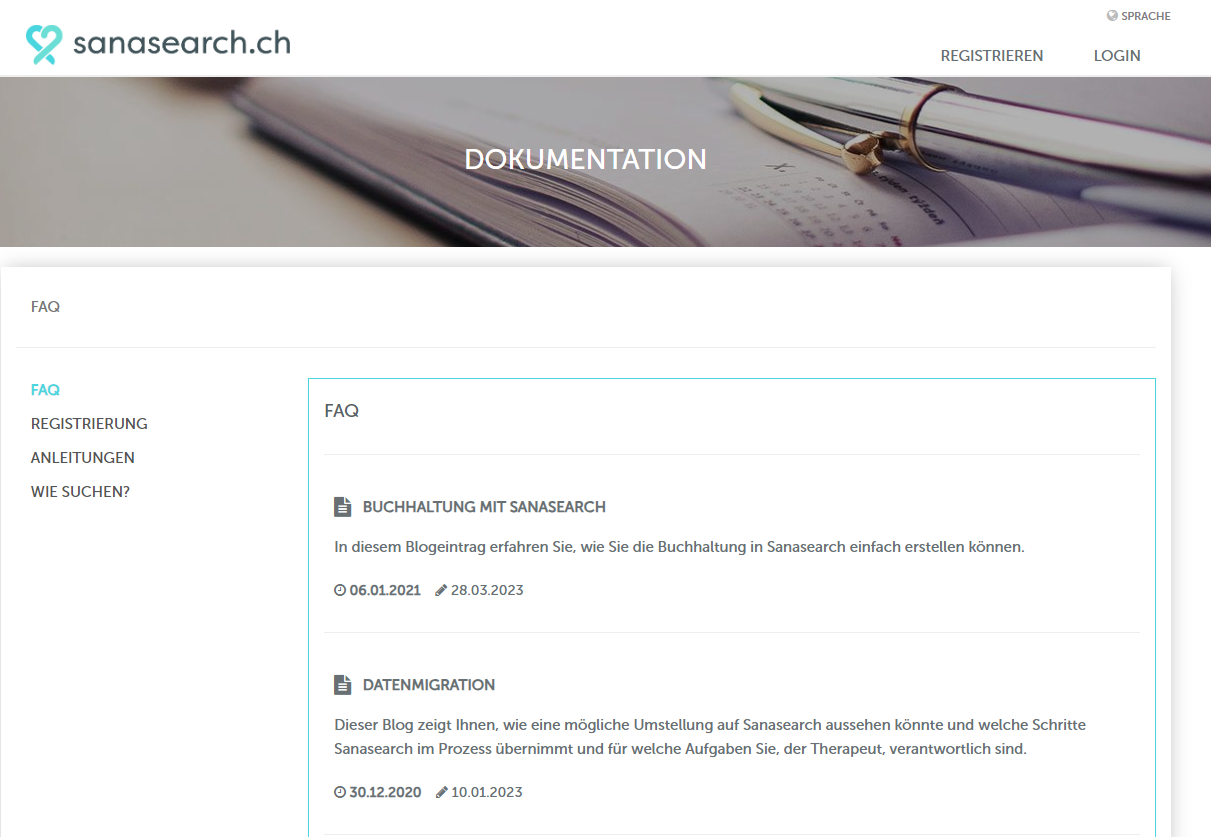Open the Buchhaltung mit Sanasearch article
Screen dimensions: 1211x837
484,507
